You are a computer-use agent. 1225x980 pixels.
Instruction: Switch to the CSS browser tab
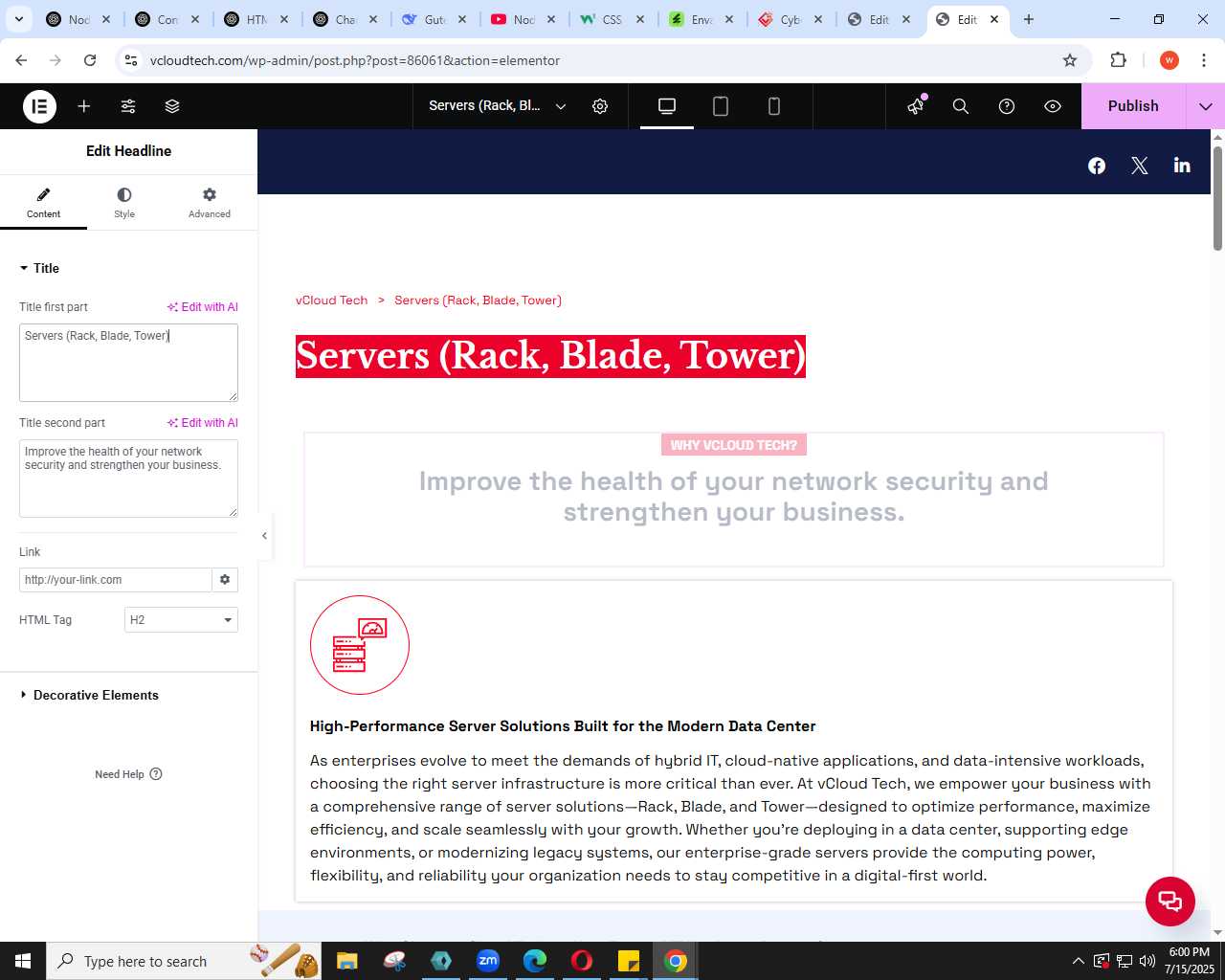point(612,19)
